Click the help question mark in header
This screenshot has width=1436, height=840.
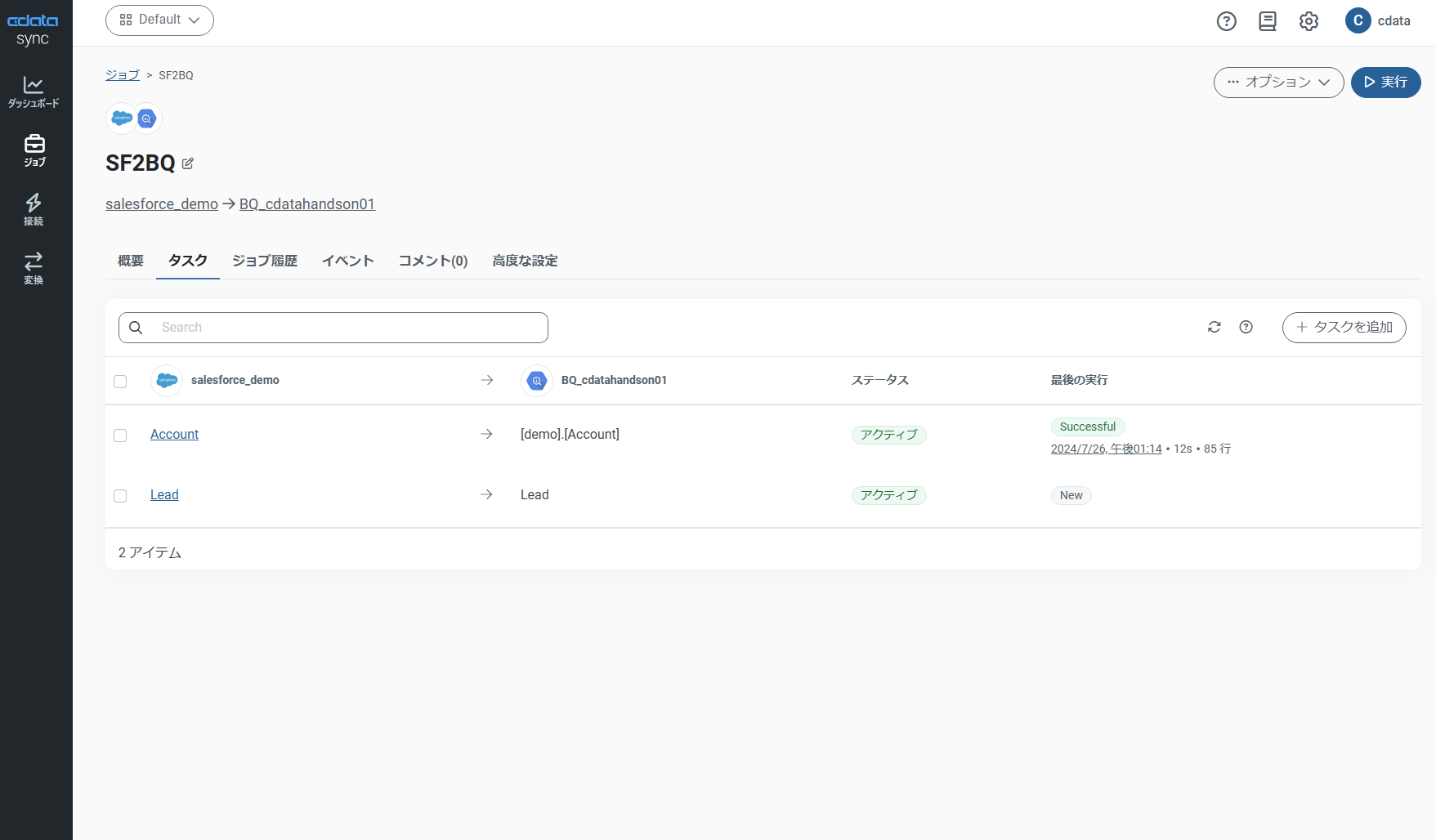tap(1226, 21)
